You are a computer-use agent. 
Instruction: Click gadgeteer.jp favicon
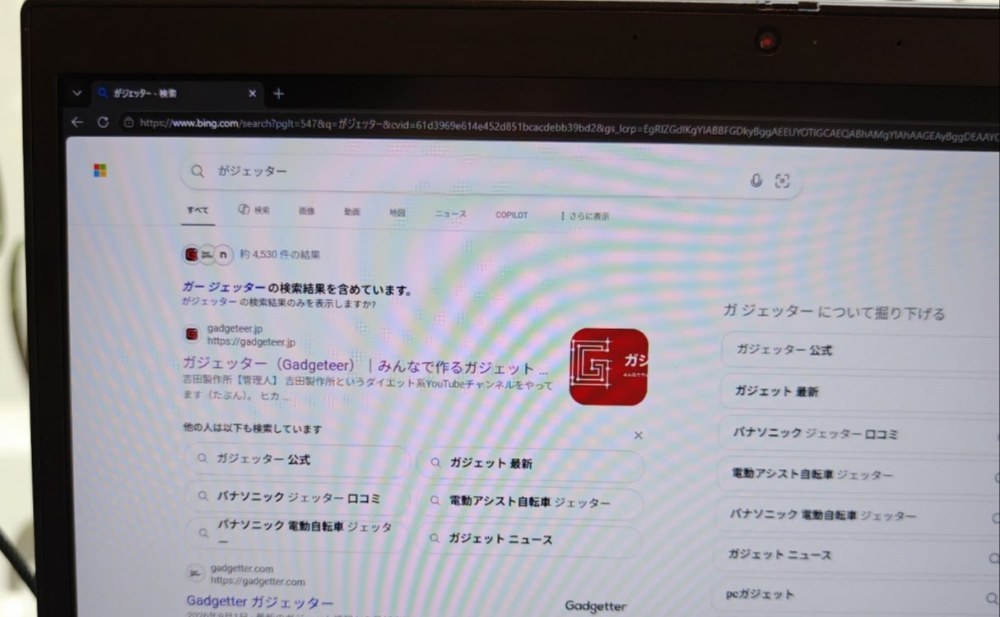point(191,334)
